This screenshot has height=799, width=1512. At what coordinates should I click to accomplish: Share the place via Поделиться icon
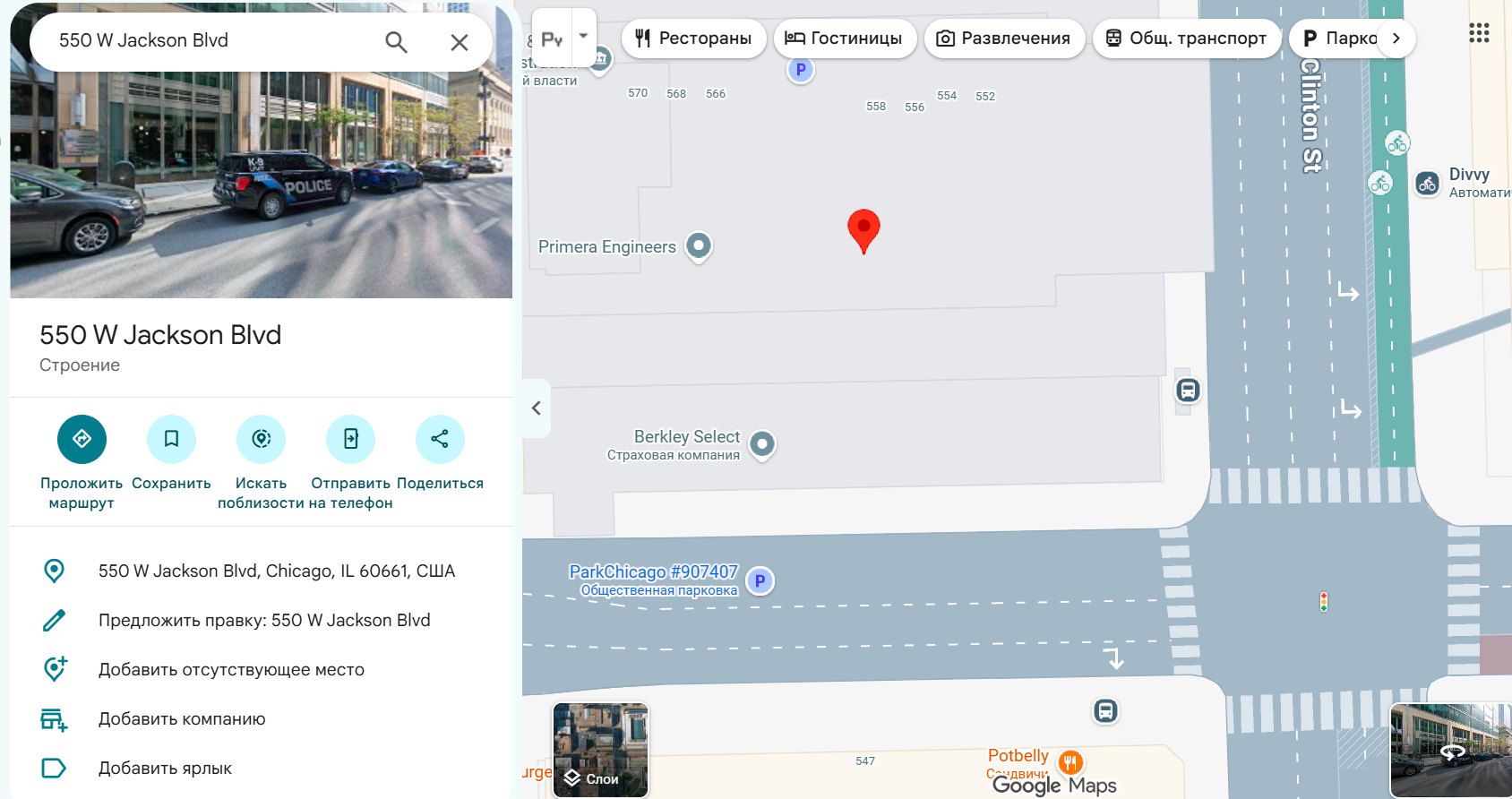pyautogui.click(x=440, y=439)
